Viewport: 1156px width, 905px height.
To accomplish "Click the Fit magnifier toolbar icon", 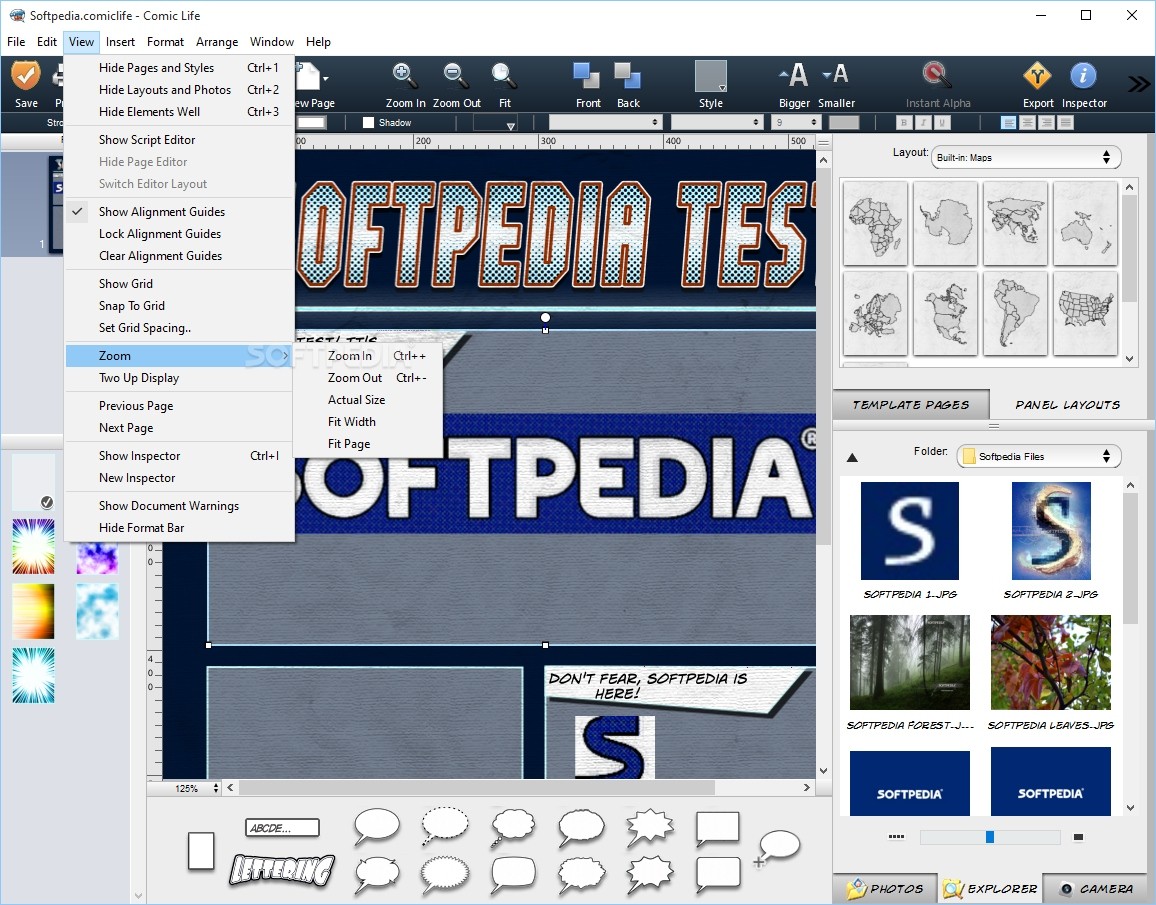I will pos(504,75).
